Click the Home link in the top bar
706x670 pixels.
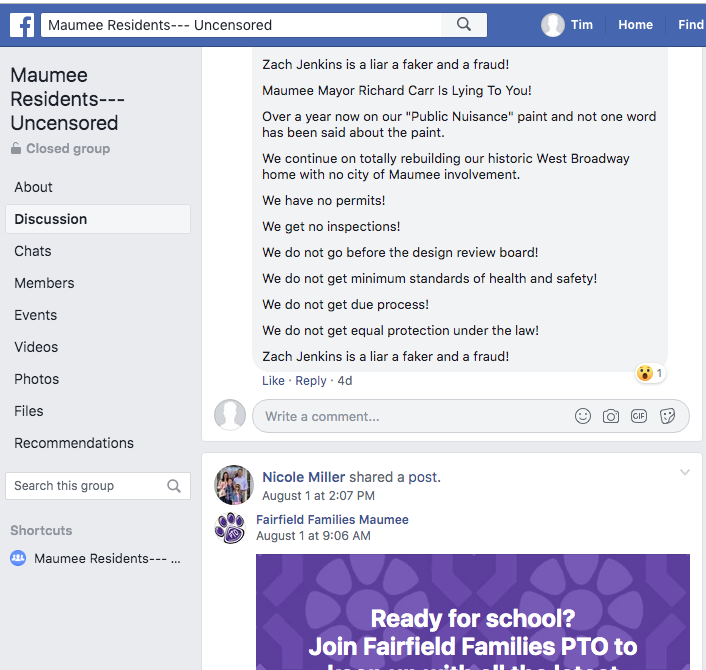(x=635, y=25)
